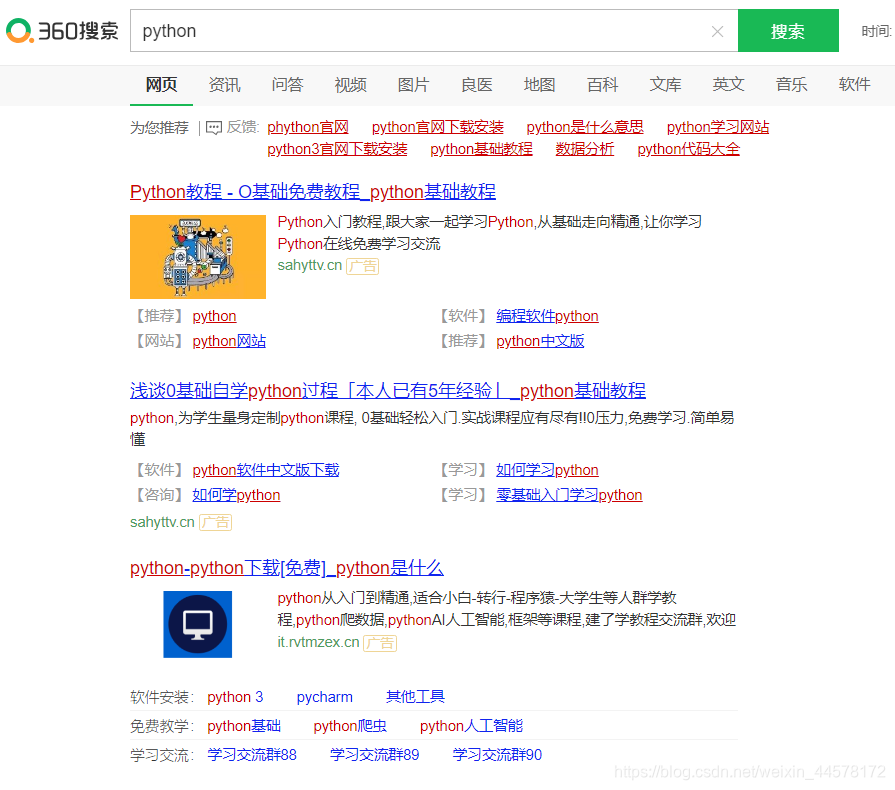Click the python基础教程 suggestion link
The width and height of the screenshot is (895, 790).
481,150
